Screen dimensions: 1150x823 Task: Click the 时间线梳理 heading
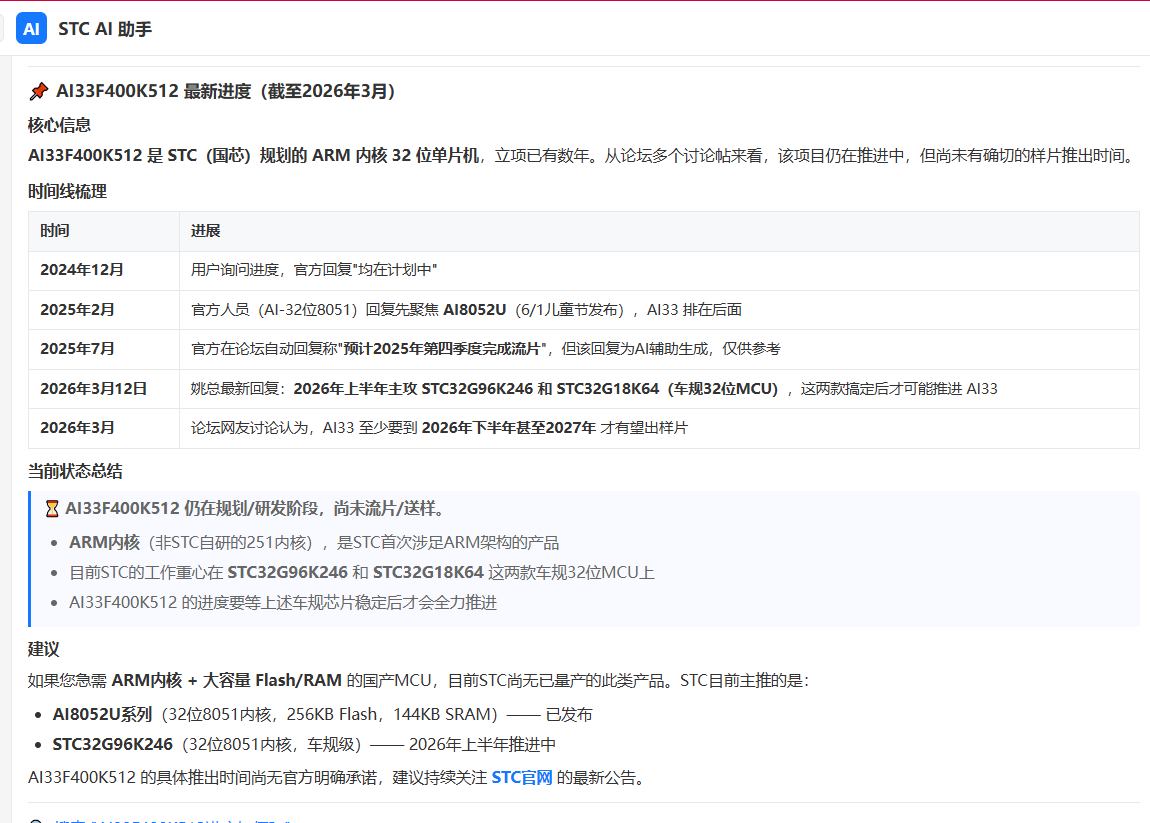(67, 191)
